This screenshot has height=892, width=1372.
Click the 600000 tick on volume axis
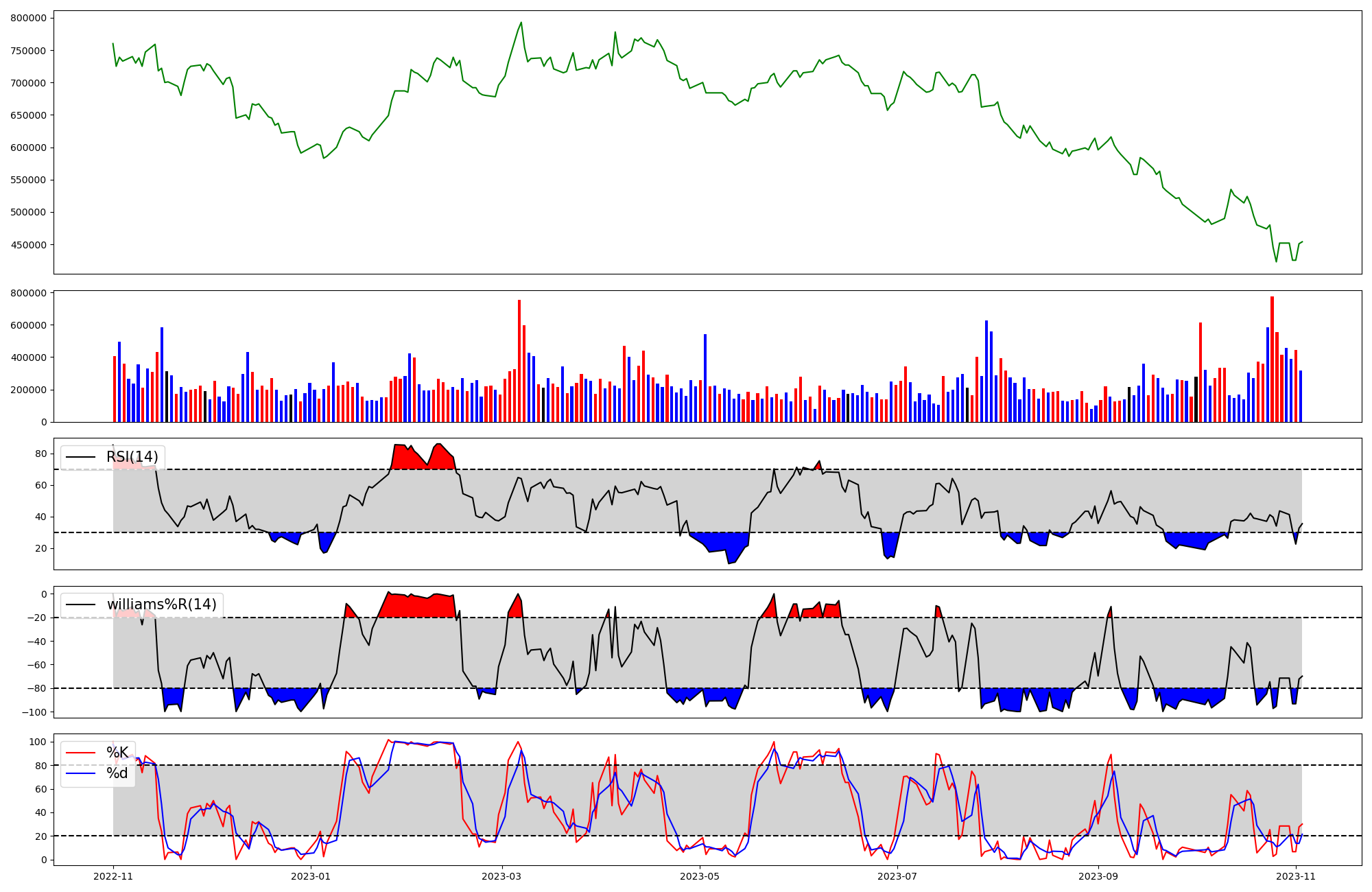28,325
